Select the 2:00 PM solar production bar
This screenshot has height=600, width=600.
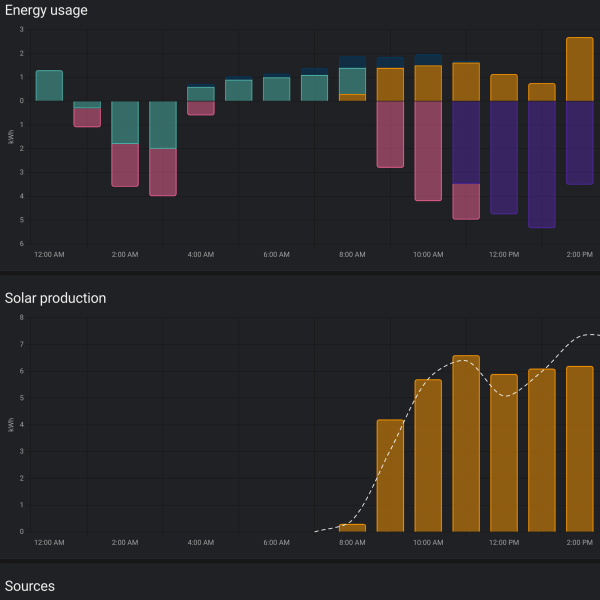(580, 449)
